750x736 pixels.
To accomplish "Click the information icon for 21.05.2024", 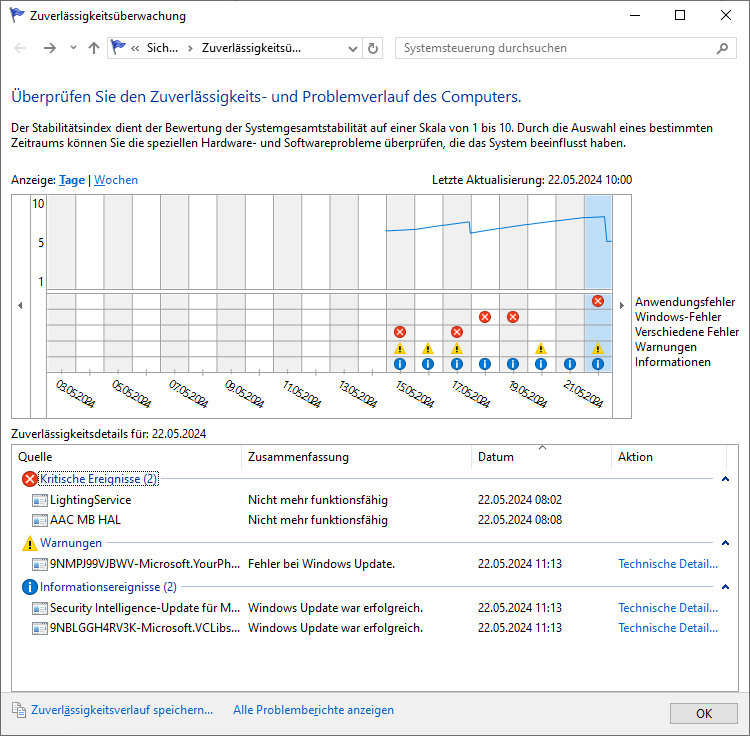I will tap(570, 364).
